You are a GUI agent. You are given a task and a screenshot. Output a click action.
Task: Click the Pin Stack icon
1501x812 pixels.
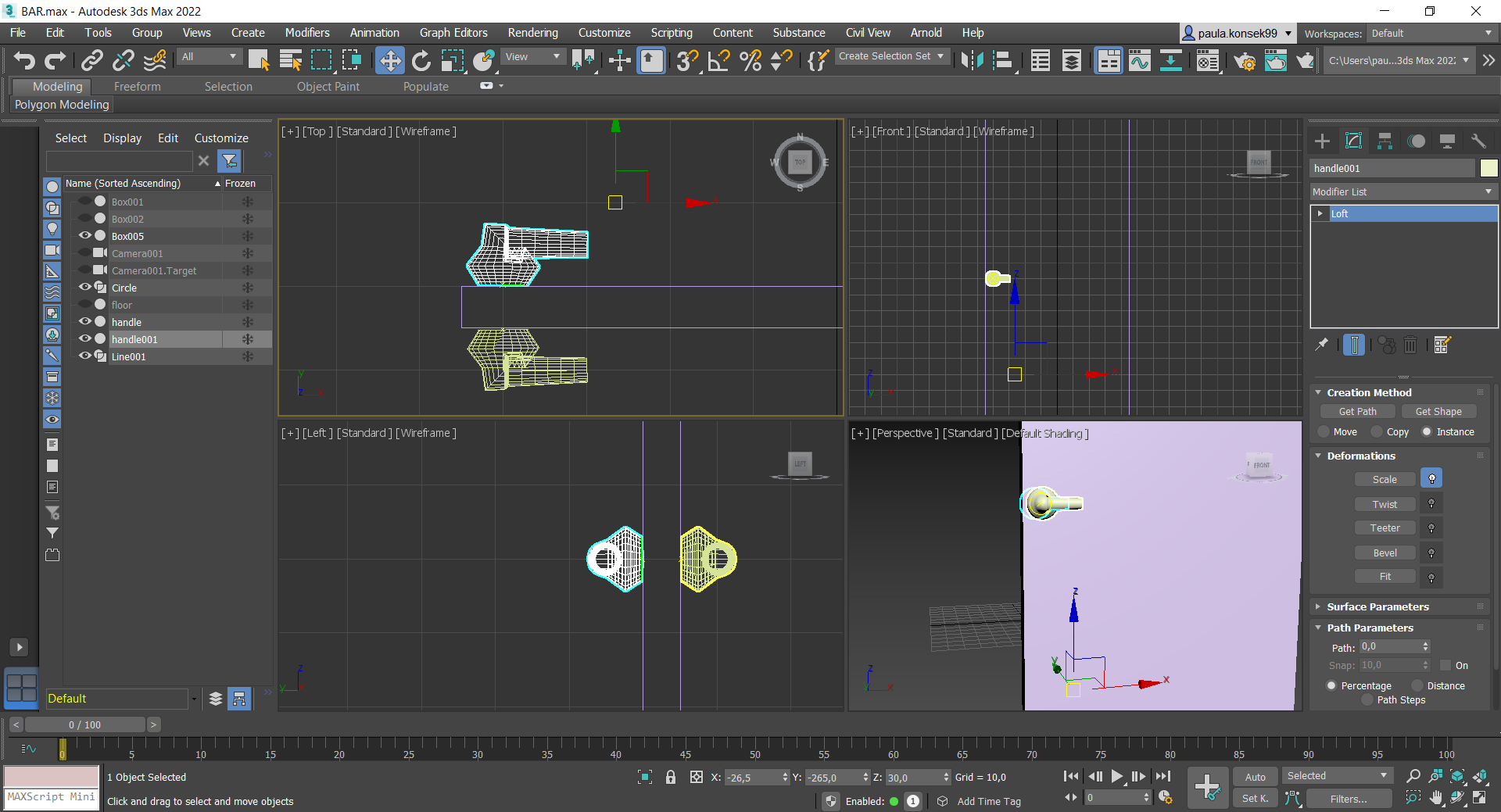1322,345
